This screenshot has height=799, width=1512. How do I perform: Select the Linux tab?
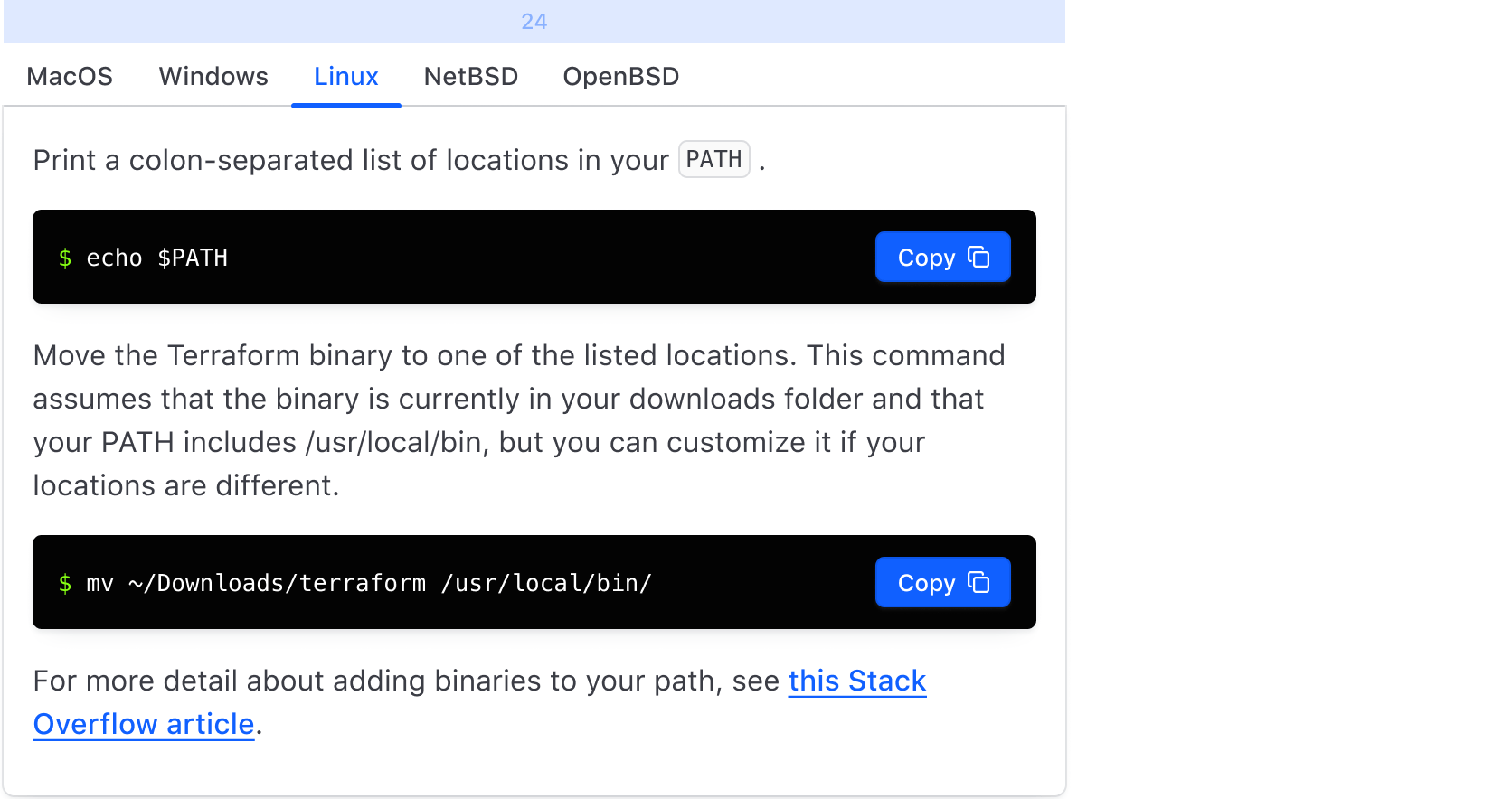pos(345,77)
